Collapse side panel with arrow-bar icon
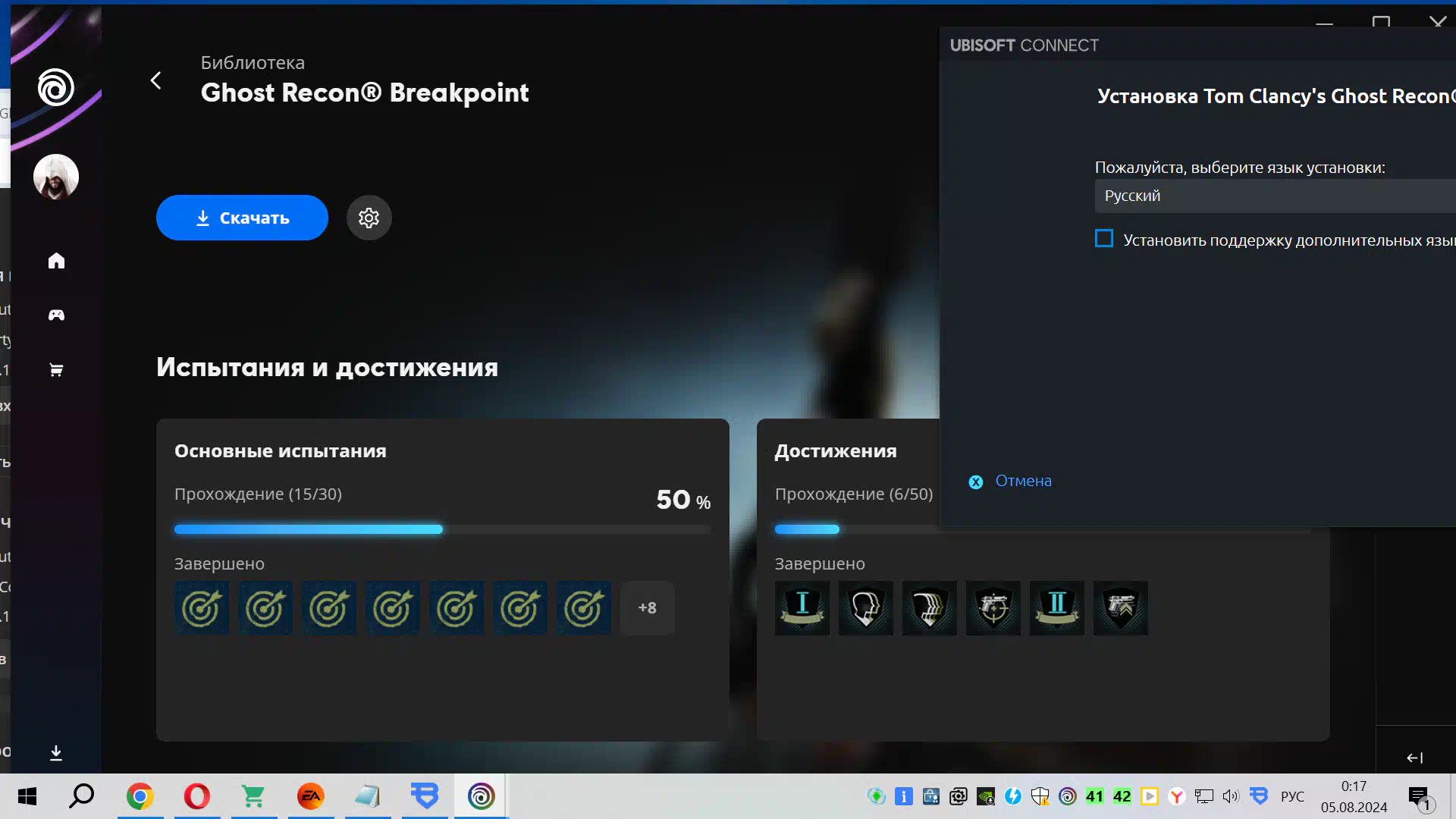The width and height of the screenshot is (1456, 819). [1415, 758]
